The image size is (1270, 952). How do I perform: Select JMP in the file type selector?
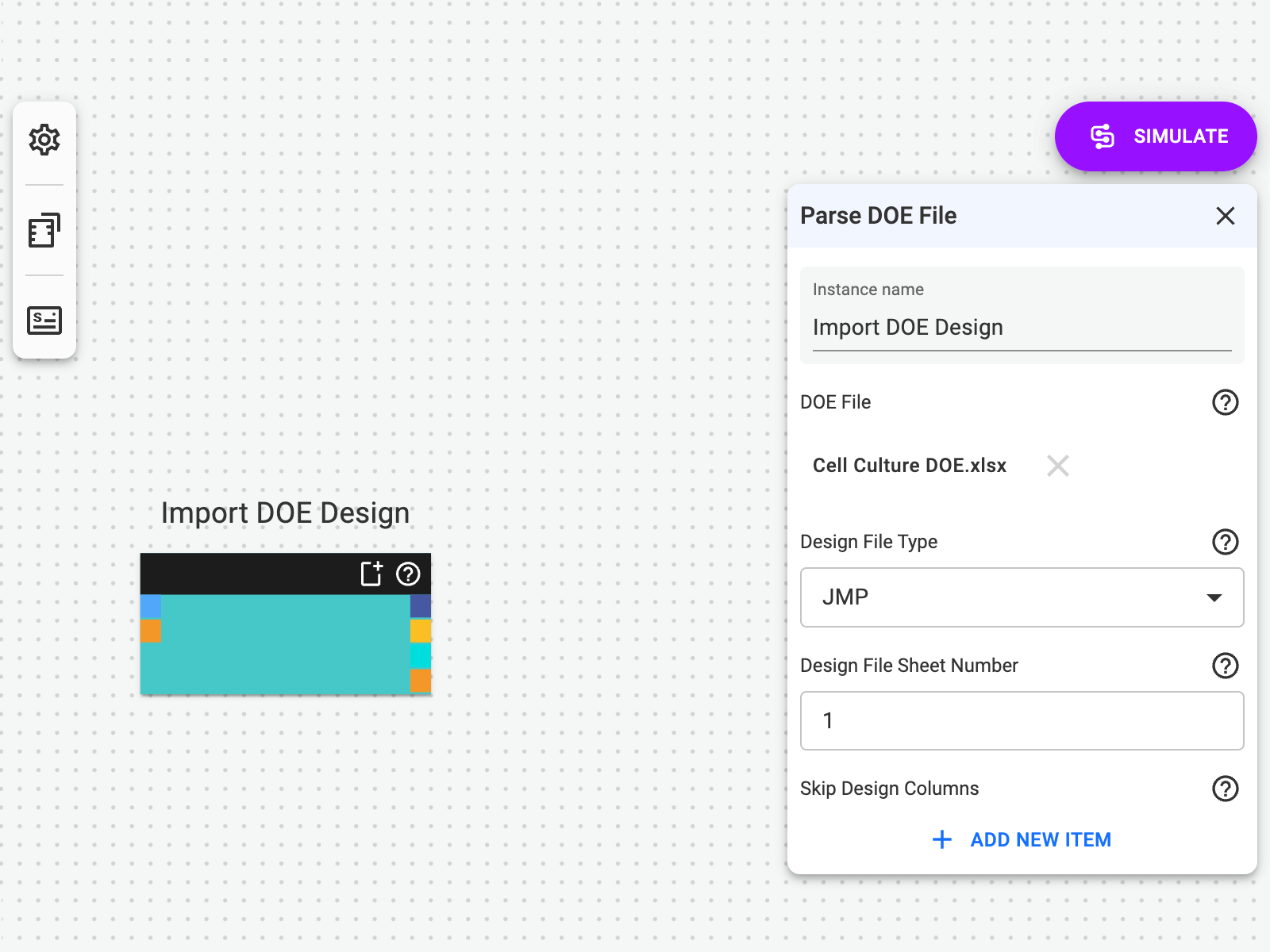(1022, 597)
